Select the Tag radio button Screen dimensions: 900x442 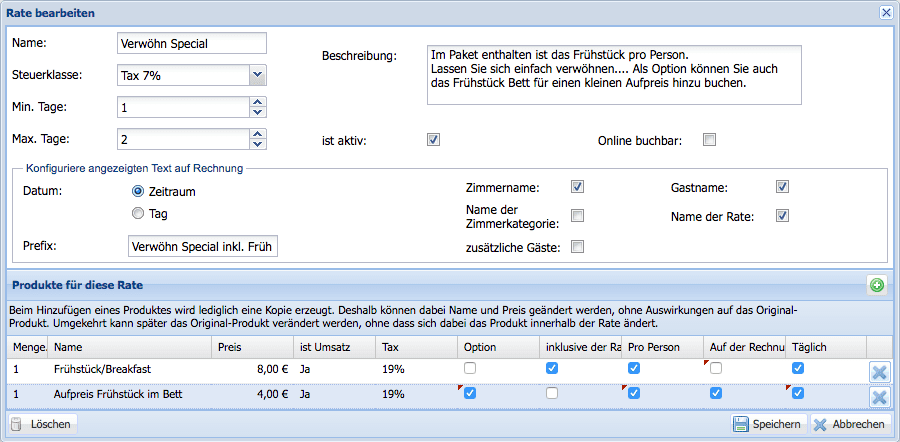(x=139, y=212)
